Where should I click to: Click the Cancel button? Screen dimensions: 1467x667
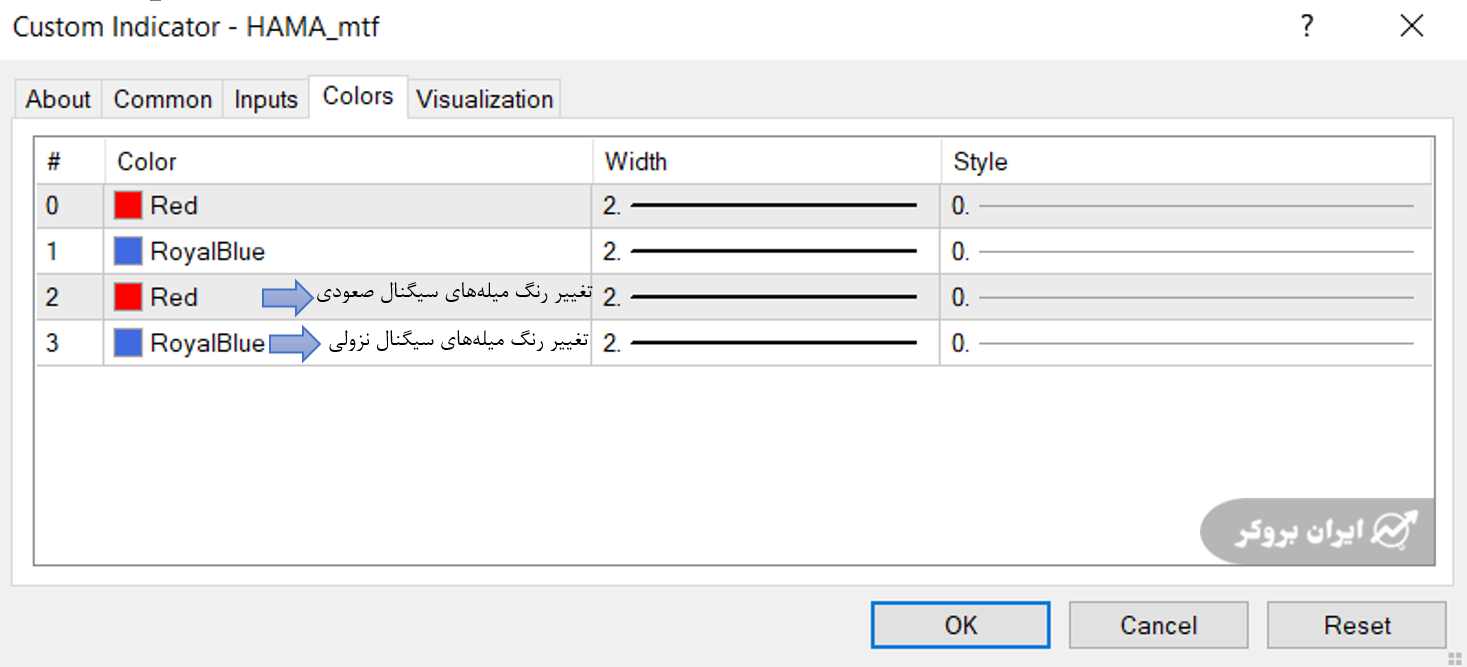click(1158, 625)
